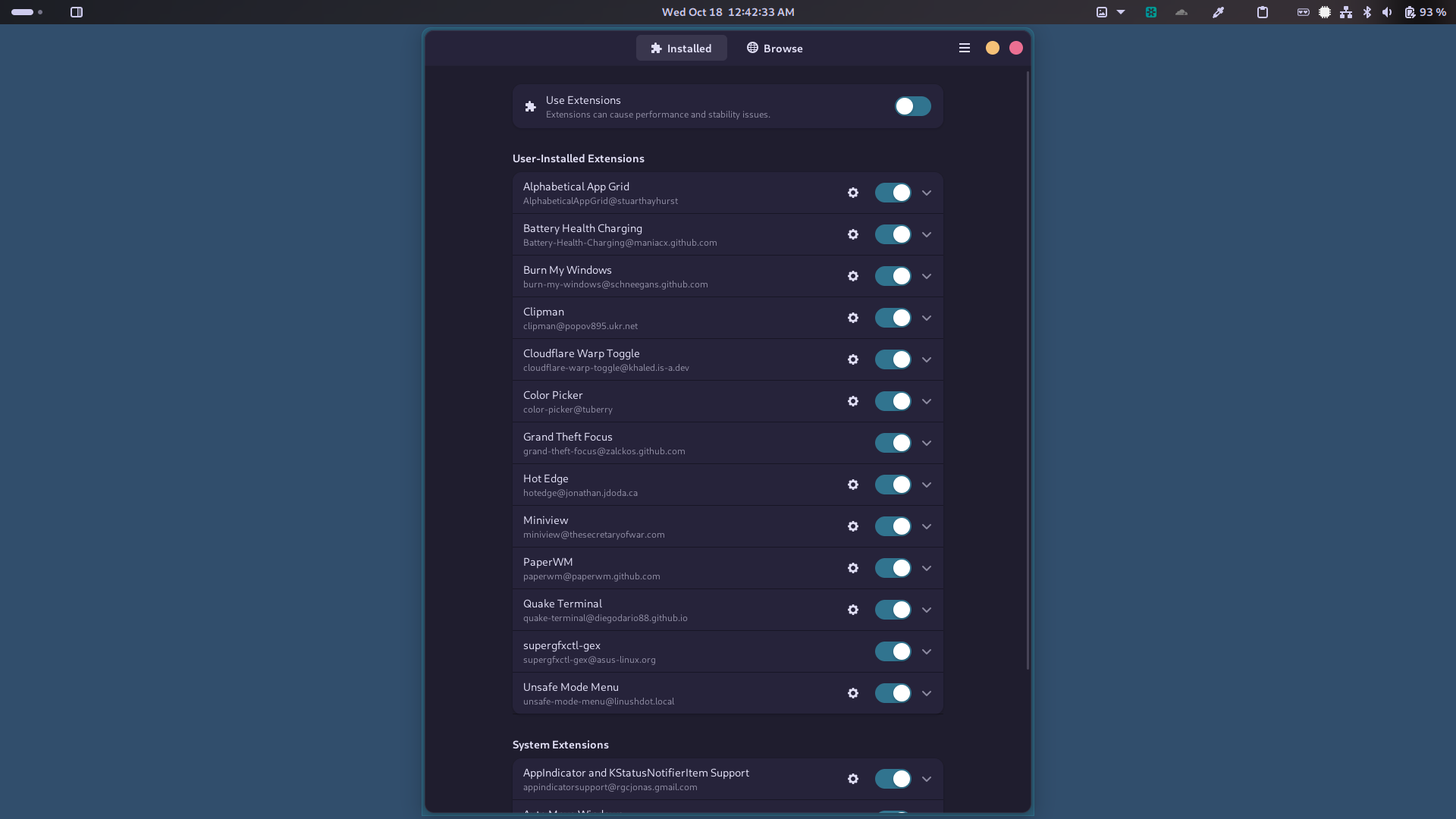Click the clock in the top bar

(727, 12)
